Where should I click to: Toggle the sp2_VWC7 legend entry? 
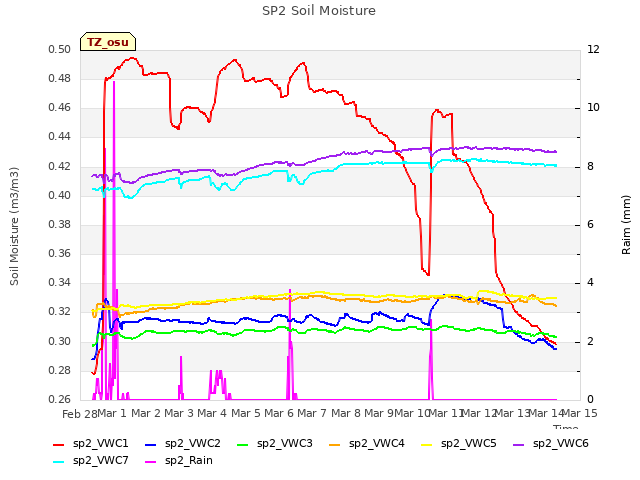[x=91, y=461]
